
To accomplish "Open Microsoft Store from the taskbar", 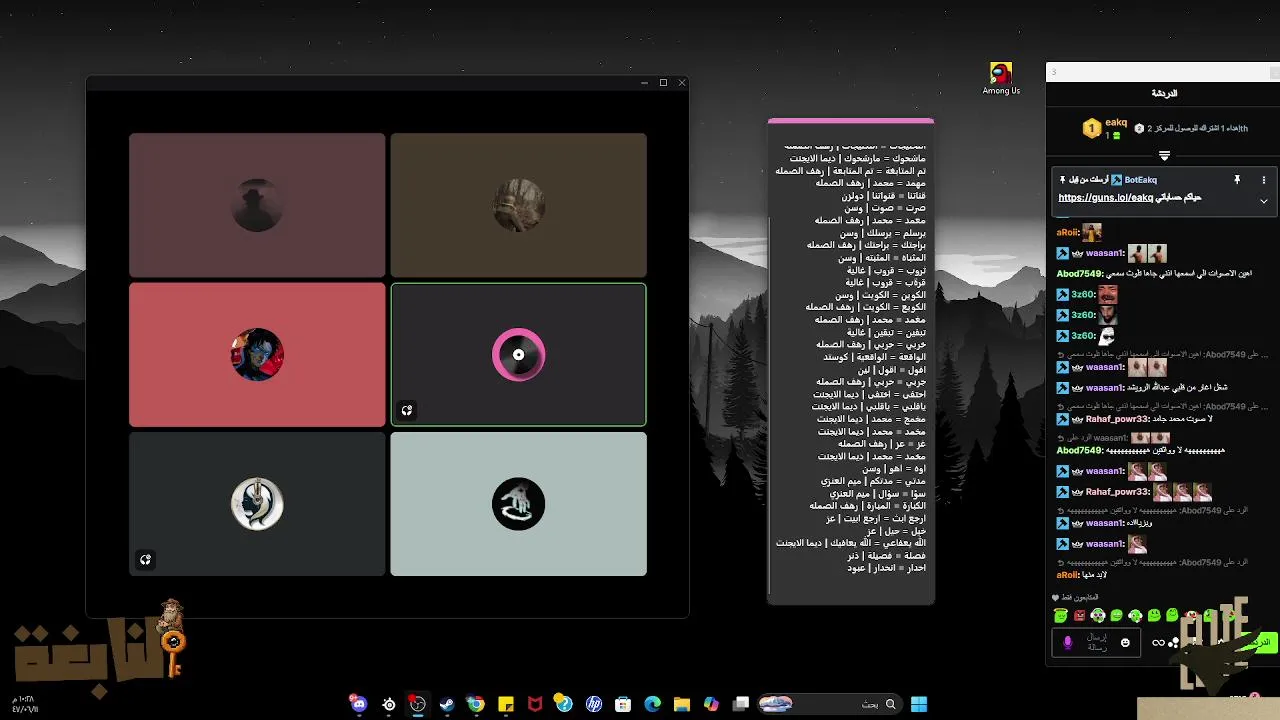I will [623, 704].
